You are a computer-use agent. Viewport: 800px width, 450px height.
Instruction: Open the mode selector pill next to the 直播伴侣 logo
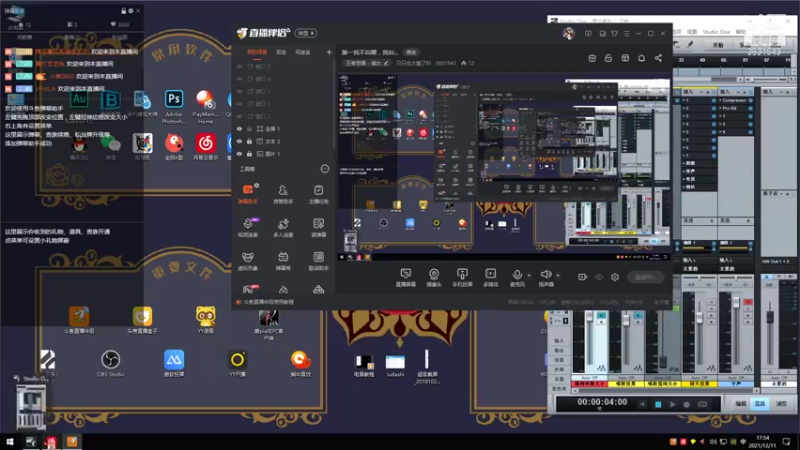click(x=306, y=33)
